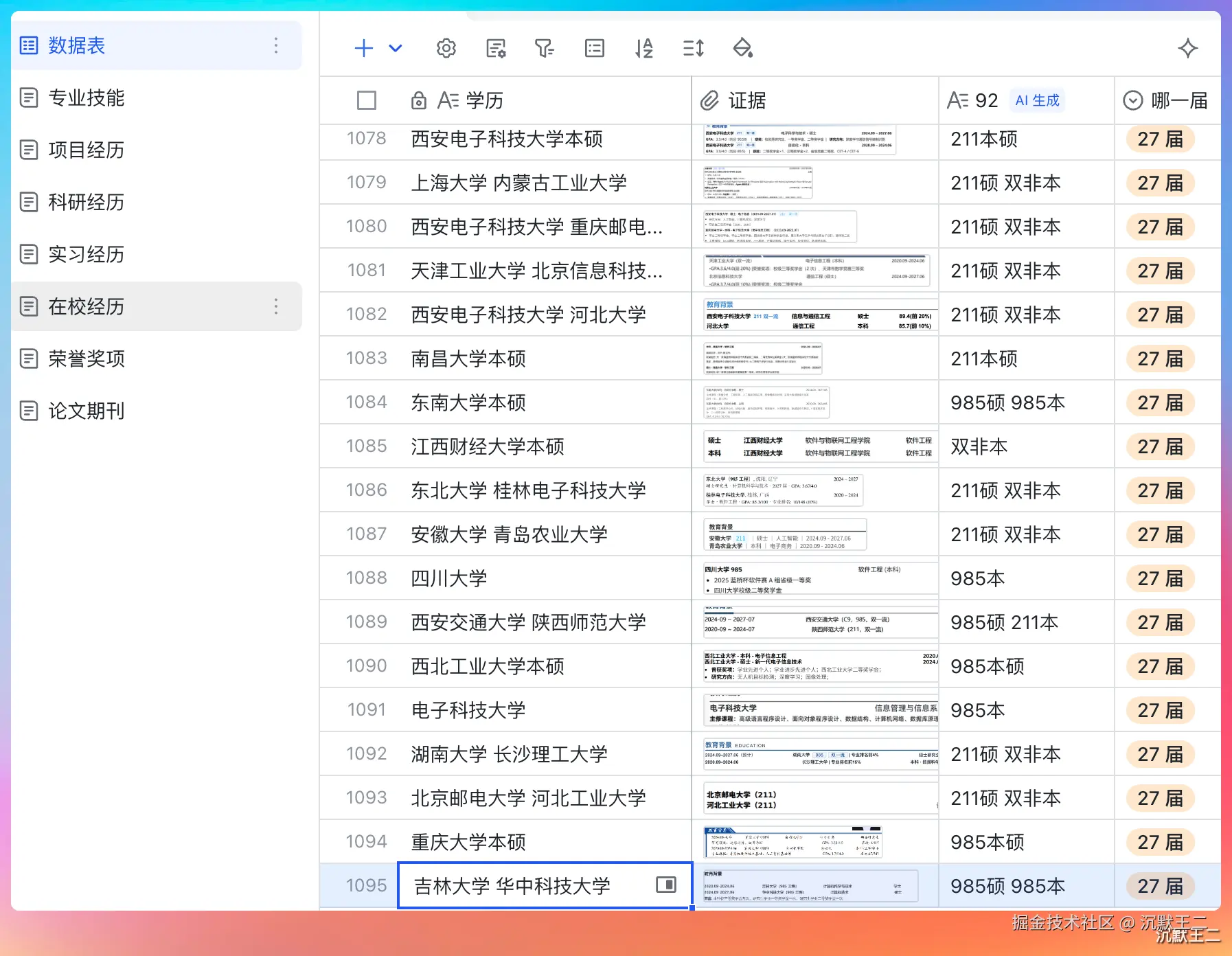
Task: Click the AI 生成 badge
Action: coord(1037,100)
